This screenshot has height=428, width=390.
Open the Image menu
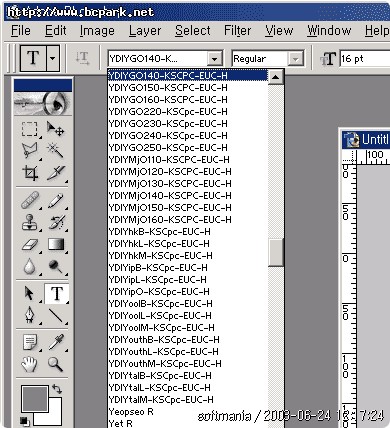click(x=97, y=31)
